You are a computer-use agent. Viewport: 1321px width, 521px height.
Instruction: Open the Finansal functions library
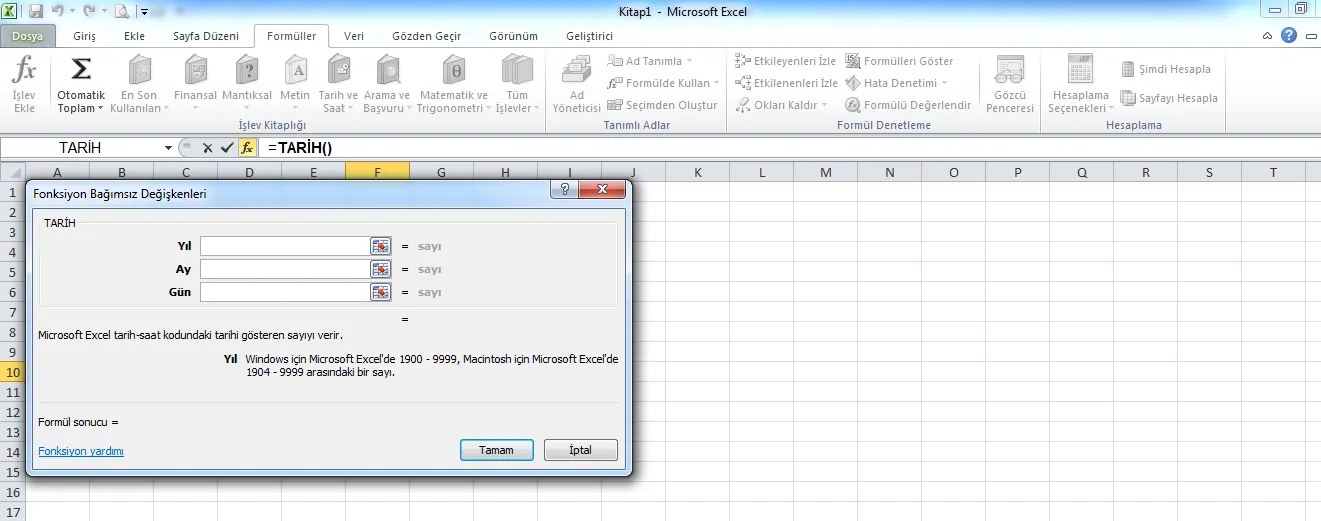pos(195,84)
